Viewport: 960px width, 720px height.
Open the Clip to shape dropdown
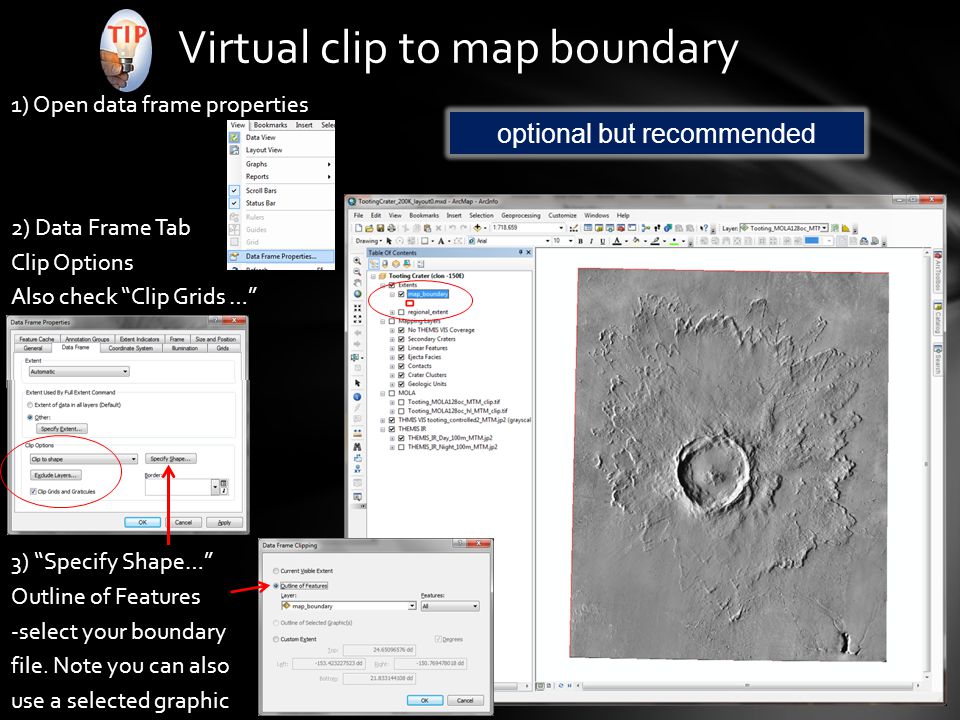point(84,459)
